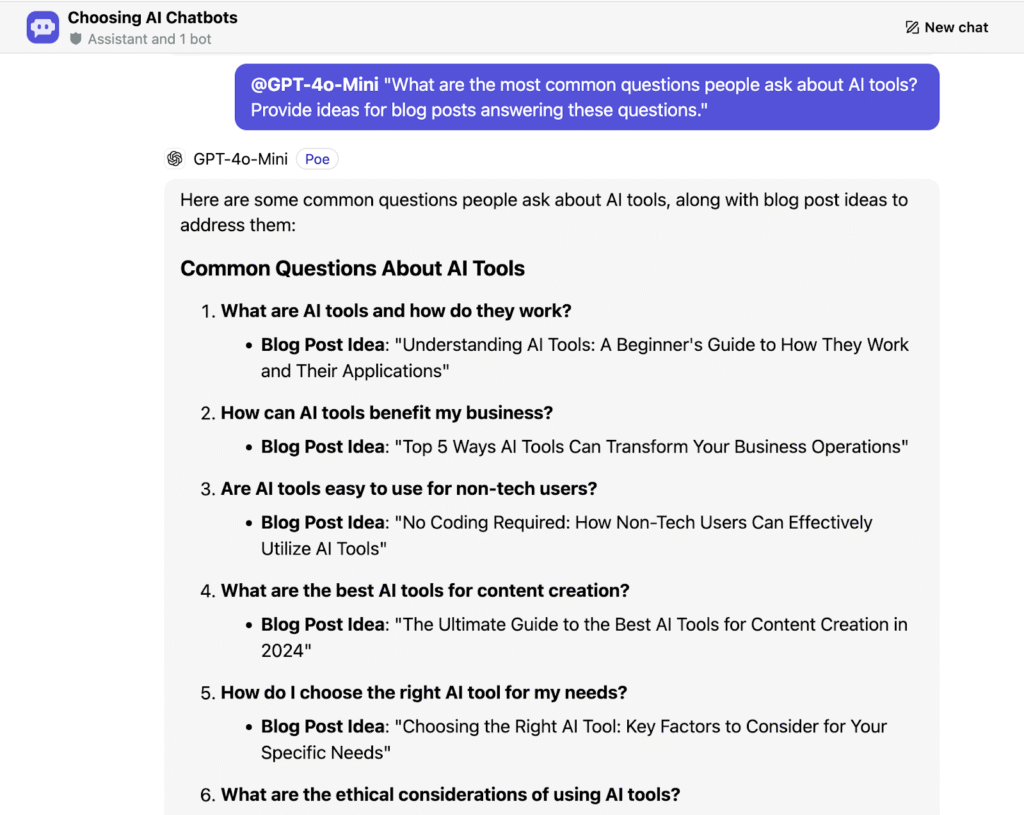Viewport: 1024px width, 815px height.
Task: Click the 'Choosing the Right AI Tool' blog idea
Action: (x=574, y=739)
